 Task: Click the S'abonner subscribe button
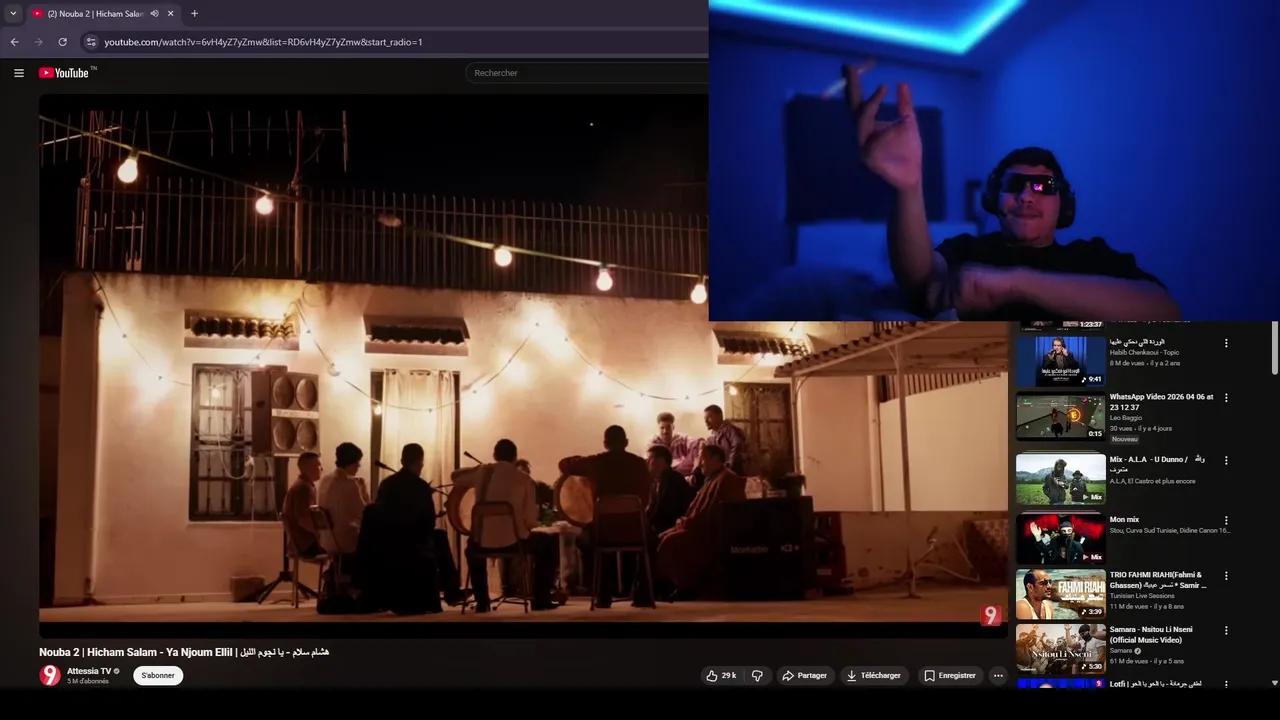tap(158, 675)
